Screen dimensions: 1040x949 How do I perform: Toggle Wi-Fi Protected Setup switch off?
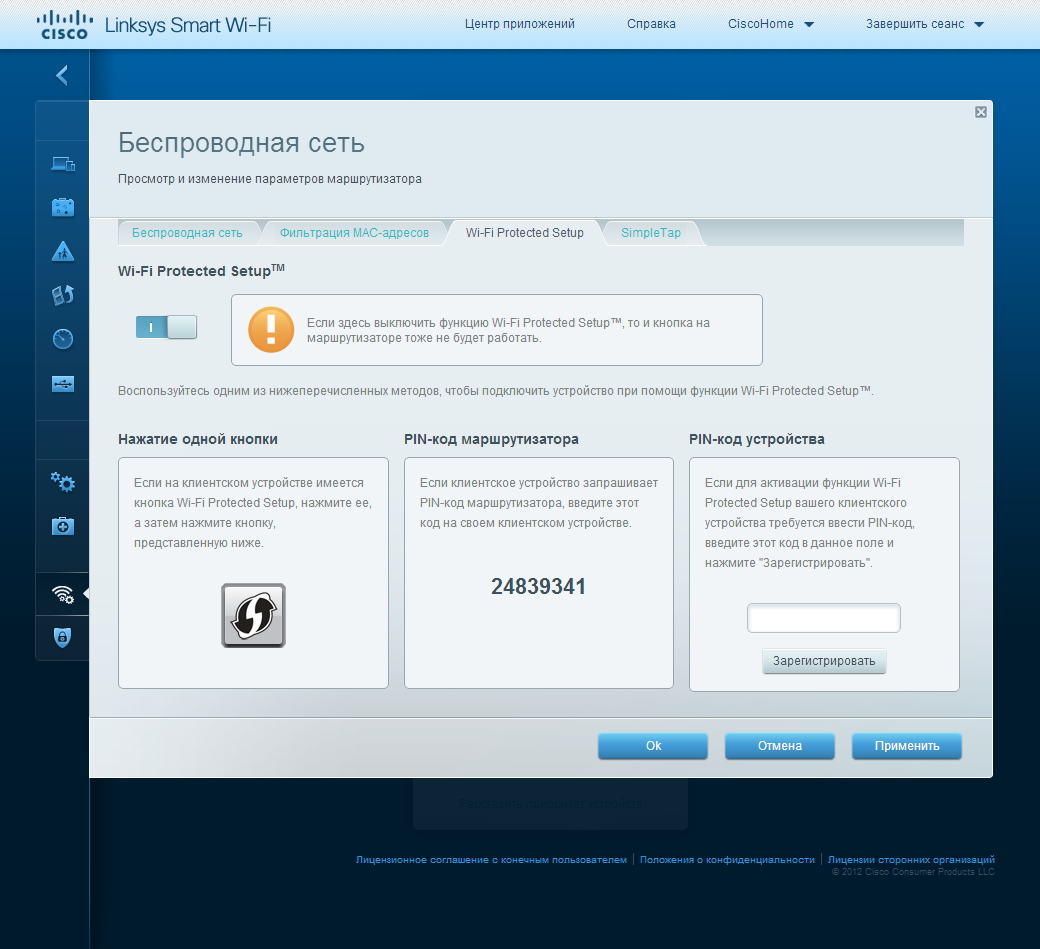pyautogui.click(x=166, y=327)
